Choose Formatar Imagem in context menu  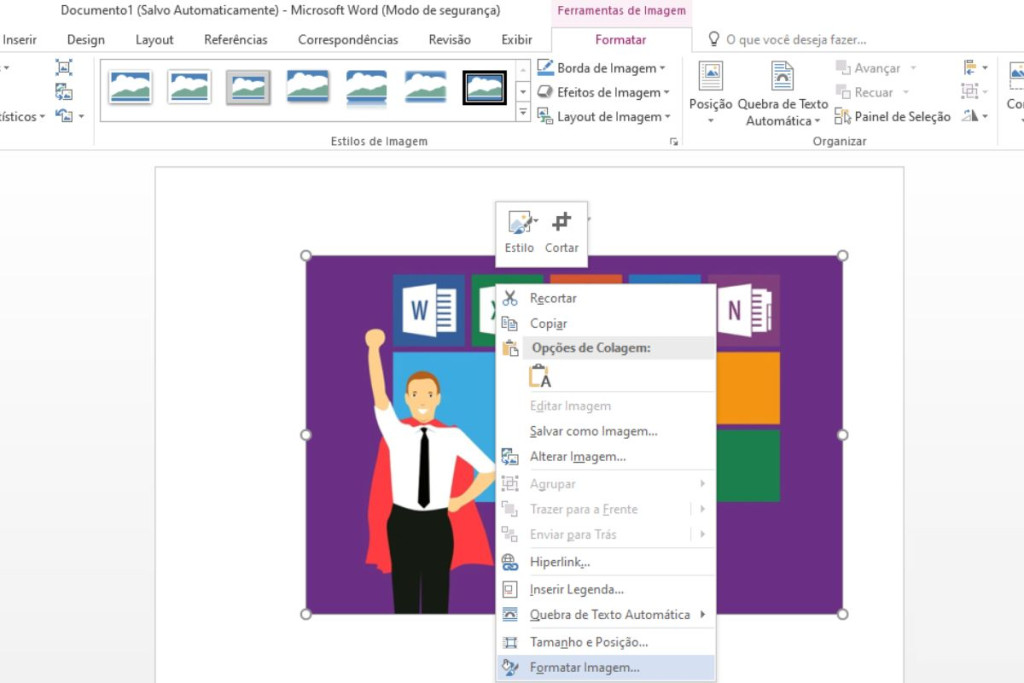pos(584,668)
